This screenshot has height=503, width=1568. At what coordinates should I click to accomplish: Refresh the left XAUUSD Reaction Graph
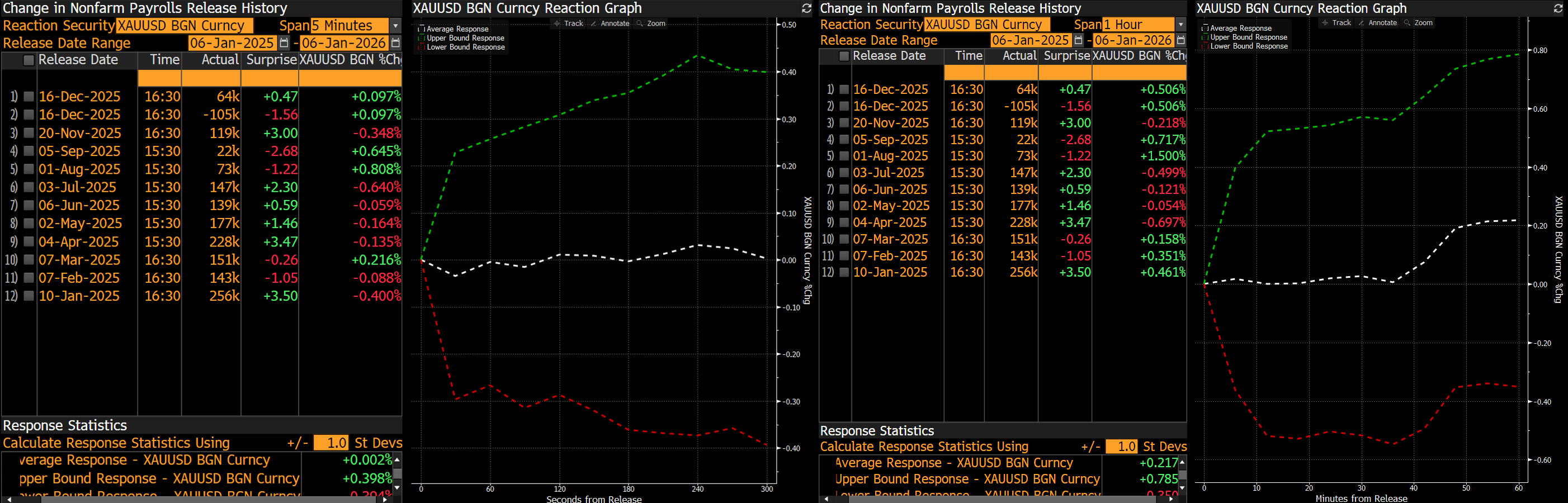pos(806,8)
